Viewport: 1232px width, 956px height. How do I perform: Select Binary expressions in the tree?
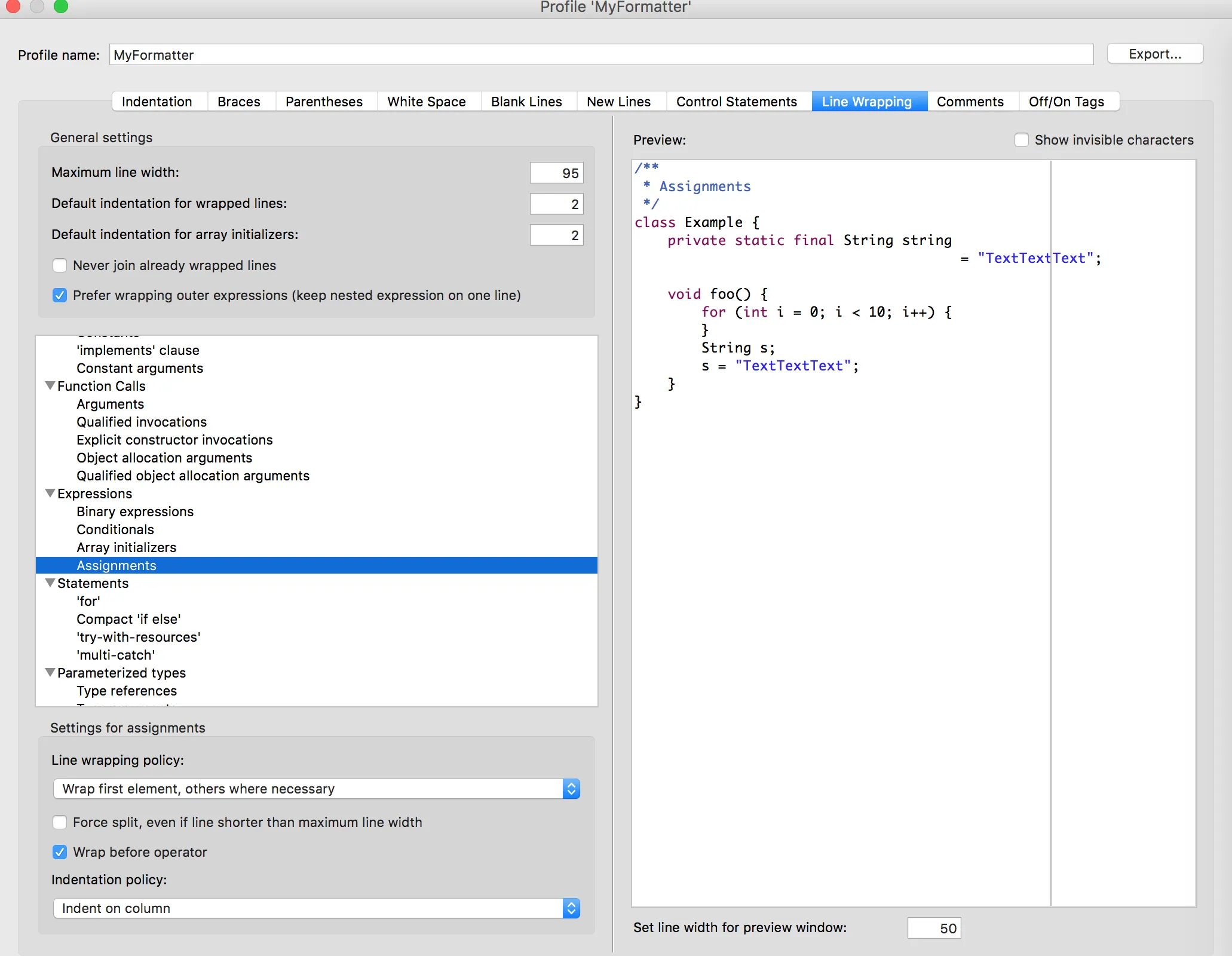pos(135,511)
